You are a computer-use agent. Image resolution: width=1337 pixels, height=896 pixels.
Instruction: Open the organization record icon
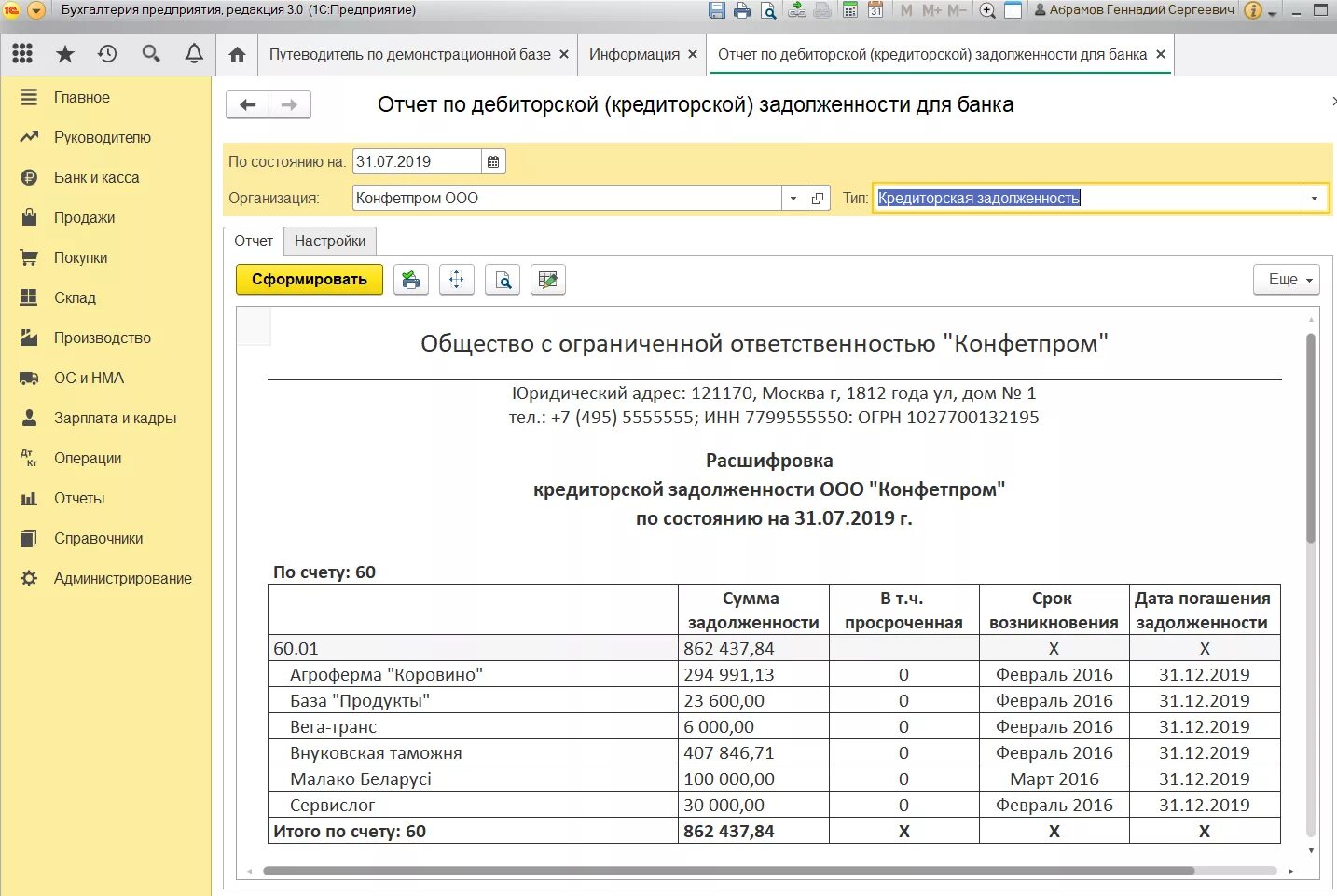818,198
